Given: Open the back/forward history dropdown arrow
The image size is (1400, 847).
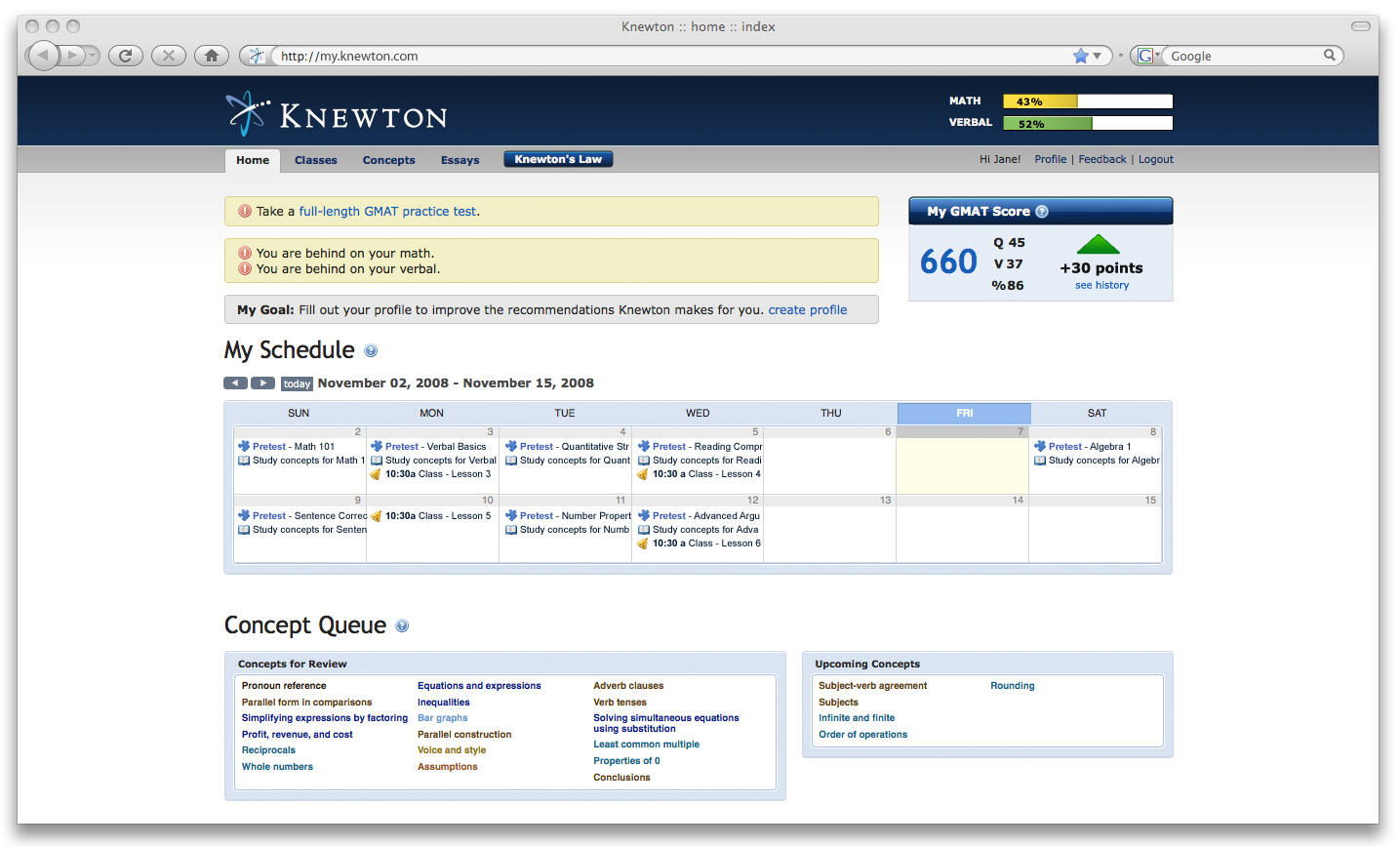Looking at the screenshot, I should 93,56.
